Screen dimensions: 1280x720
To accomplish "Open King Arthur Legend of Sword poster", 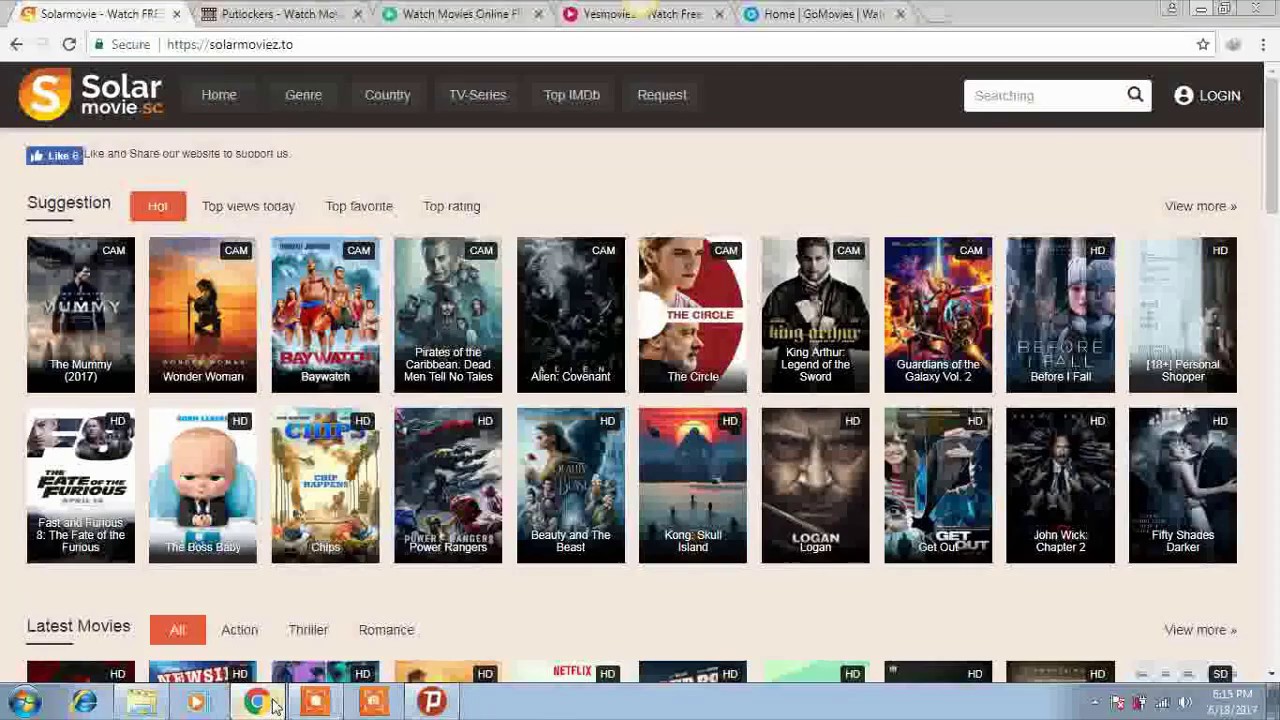I will pos(815,315).
